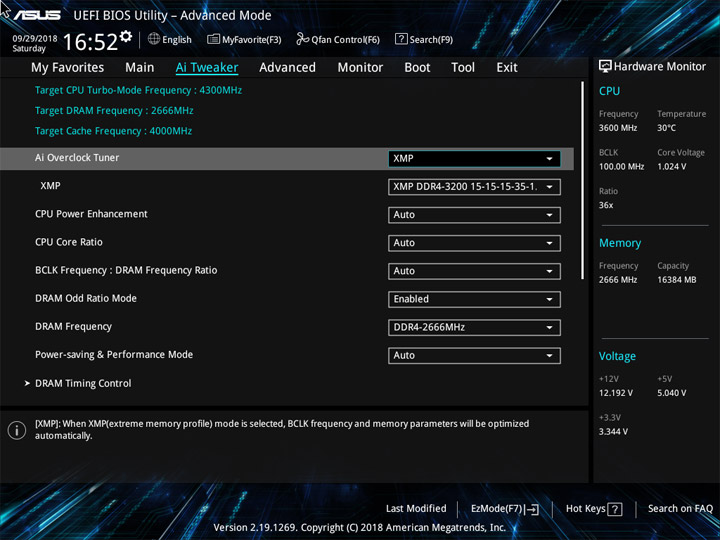The height and width of the screenshot is (540, 720).
Task: Click the English language button
Action: pyautogui.click(x=170, y=39)
